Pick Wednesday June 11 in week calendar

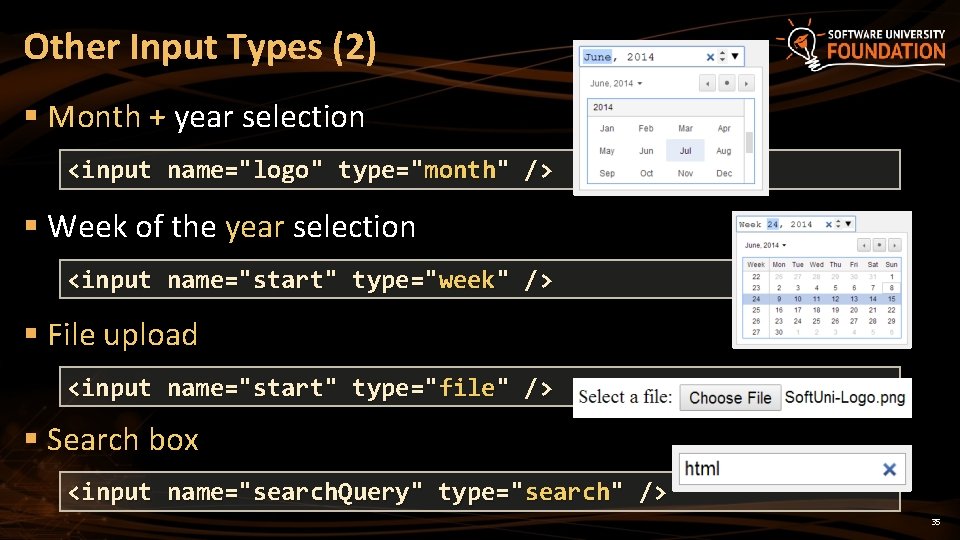click(816, 299)
